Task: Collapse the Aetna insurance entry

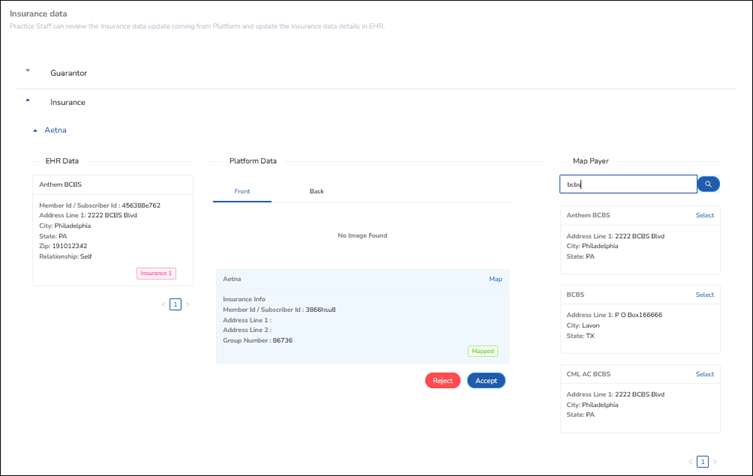Action: [35, 131]
